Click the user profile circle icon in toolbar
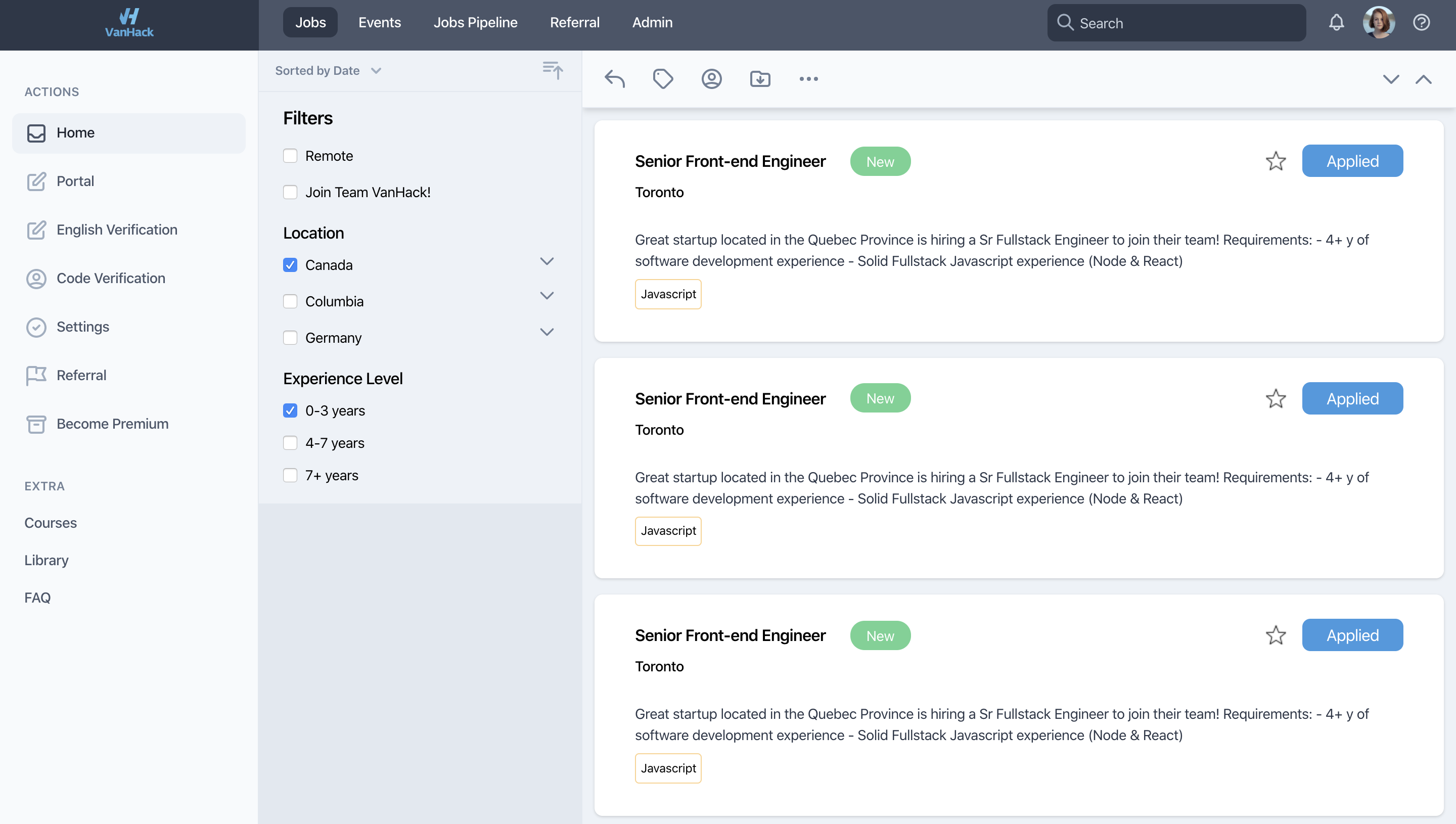The height and width of the screenshot is (824, 1456). coord(711,79)
